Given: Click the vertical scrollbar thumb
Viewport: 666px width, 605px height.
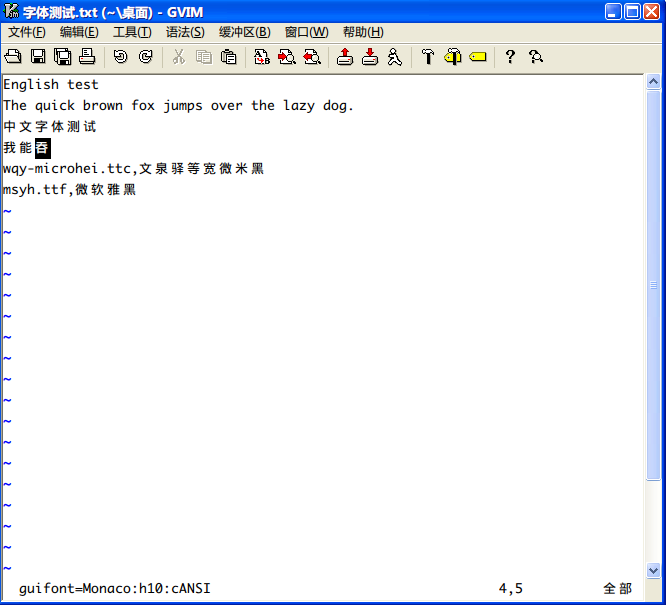Looking at the screenshot, I should [x=653, y=285].
